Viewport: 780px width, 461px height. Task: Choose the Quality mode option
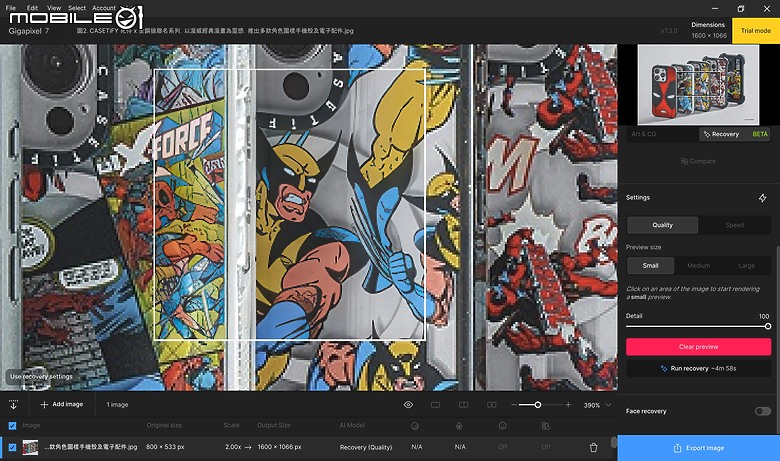pos(662,225)
